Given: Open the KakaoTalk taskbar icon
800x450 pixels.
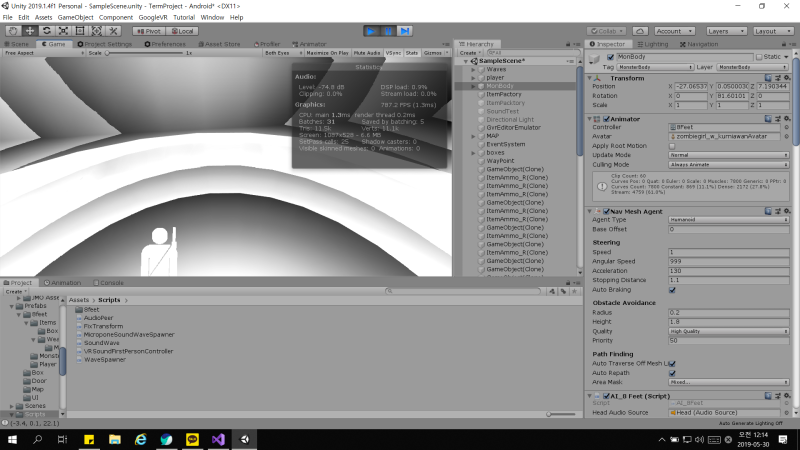Looking at the screenshot, I should point(192,439).
